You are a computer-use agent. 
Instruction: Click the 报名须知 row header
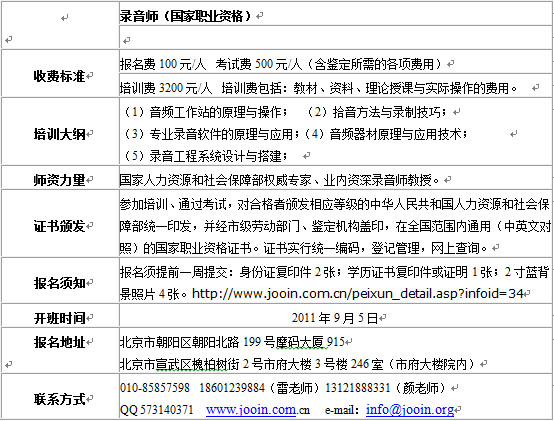pos(59,283)
